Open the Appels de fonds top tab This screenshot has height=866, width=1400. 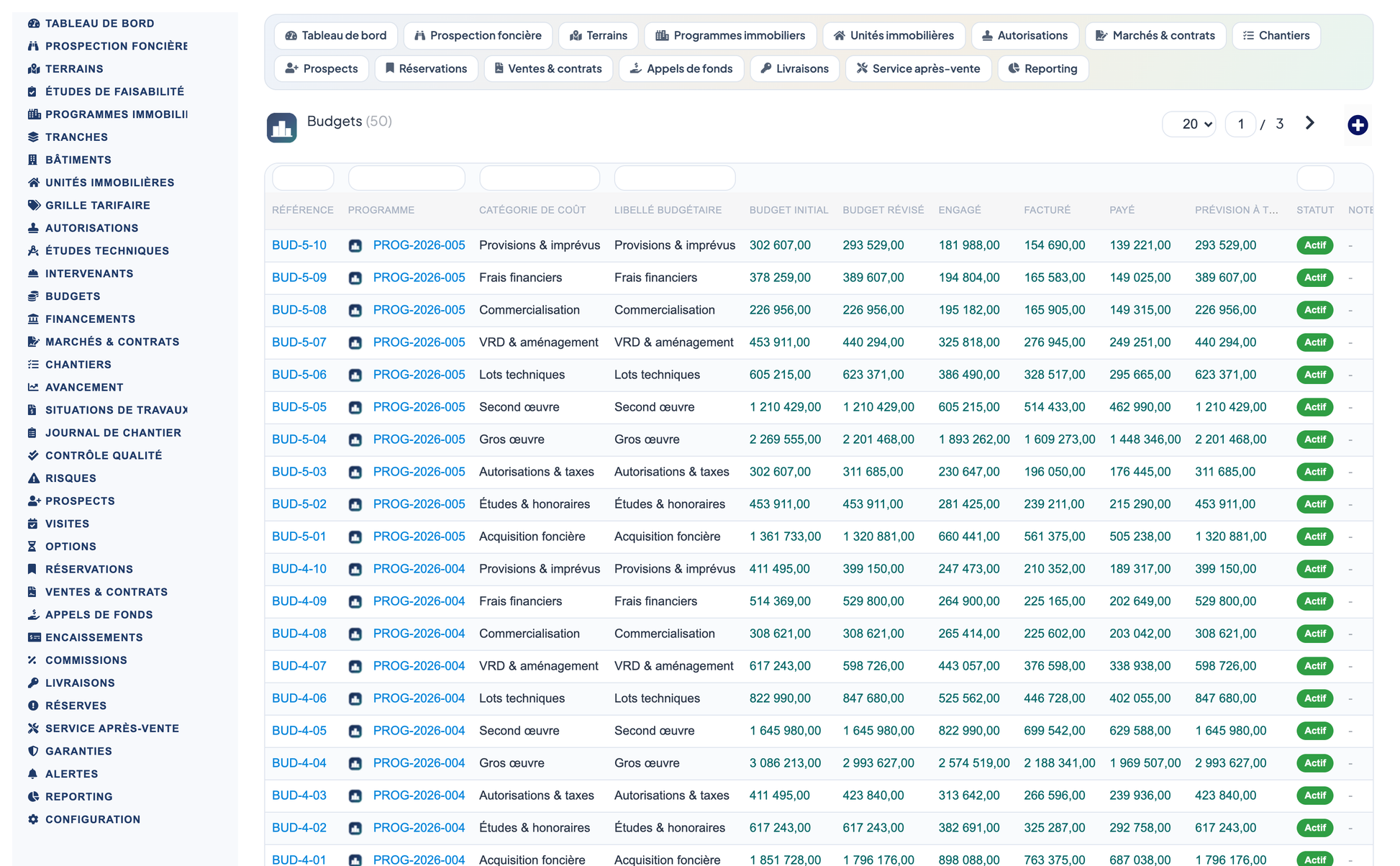coord(681,68)
